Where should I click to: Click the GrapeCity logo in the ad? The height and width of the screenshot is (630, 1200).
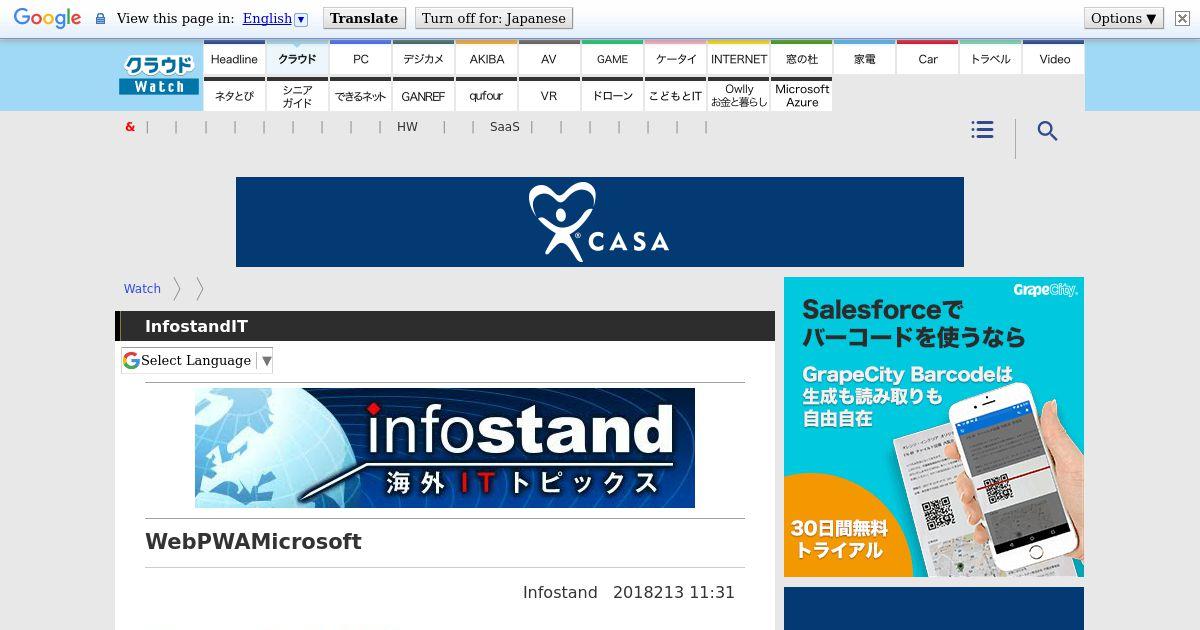pyautogui.click(x=1045, y=290)
